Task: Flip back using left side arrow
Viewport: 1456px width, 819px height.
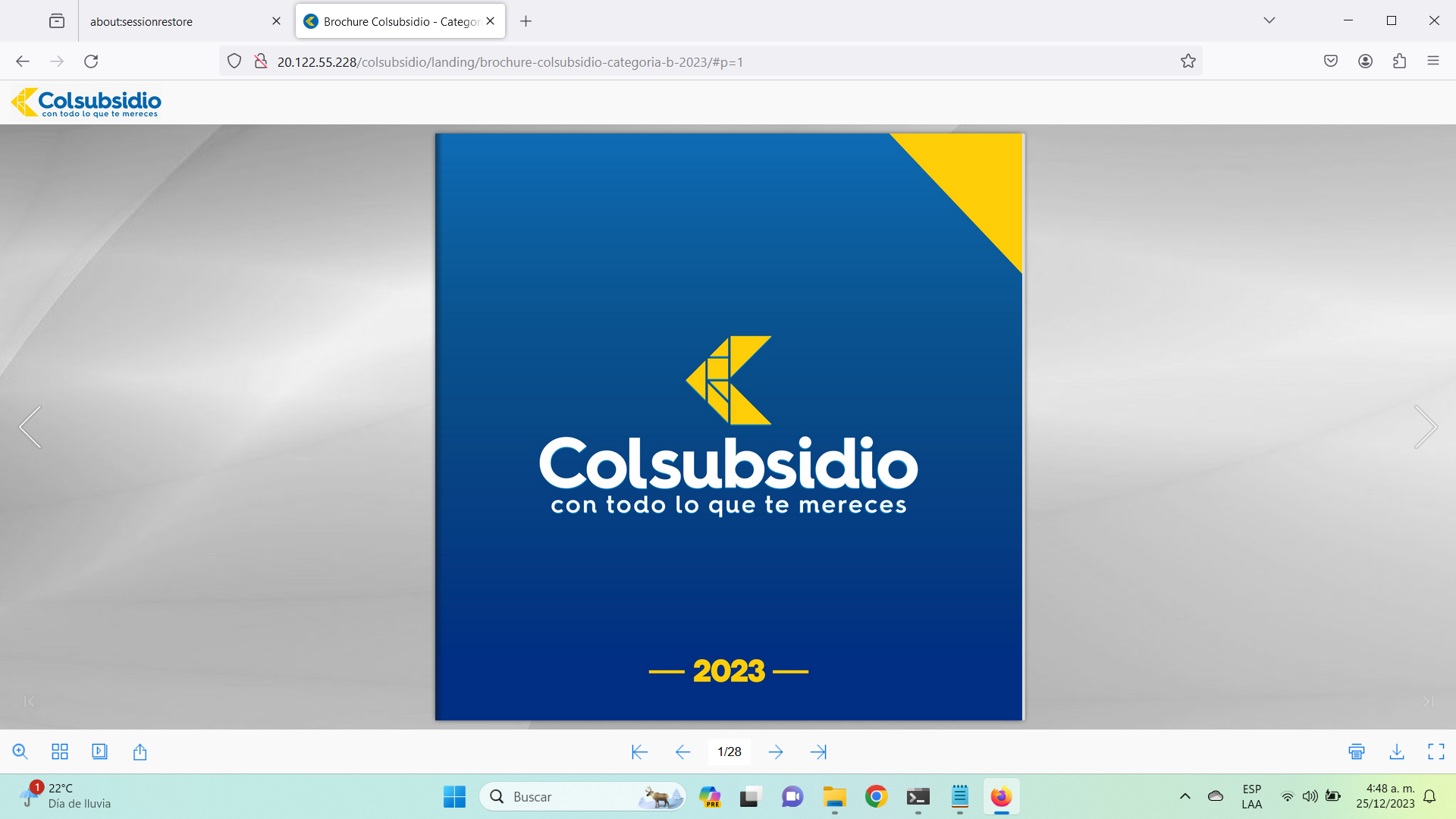Action: [x=30, y=427]
